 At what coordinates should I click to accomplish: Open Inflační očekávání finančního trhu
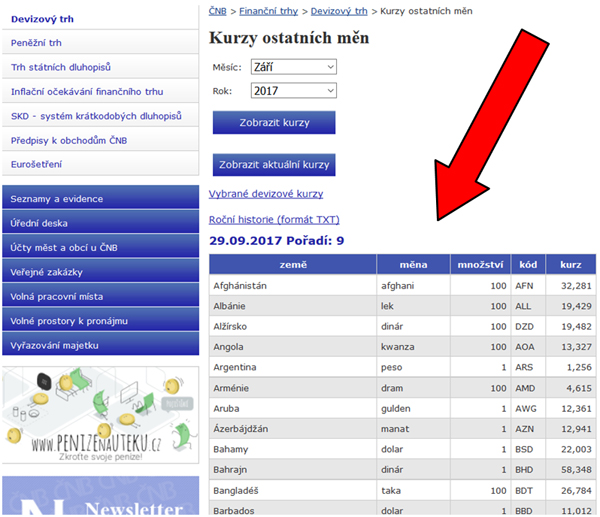click(86, 92)
